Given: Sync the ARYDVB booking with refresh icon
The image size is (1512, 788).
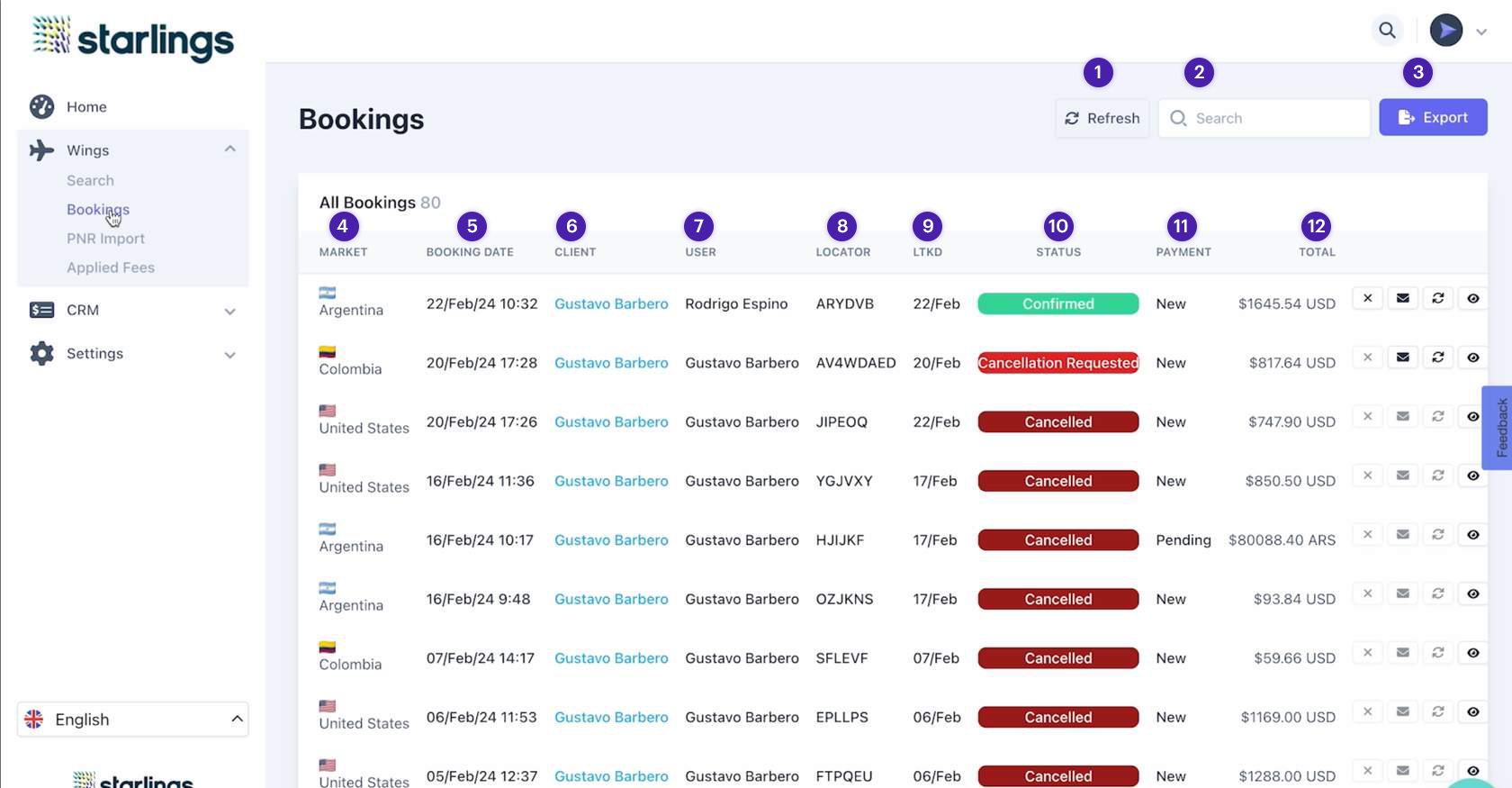Looking at the screenshot, I should tap(1437, 299).
